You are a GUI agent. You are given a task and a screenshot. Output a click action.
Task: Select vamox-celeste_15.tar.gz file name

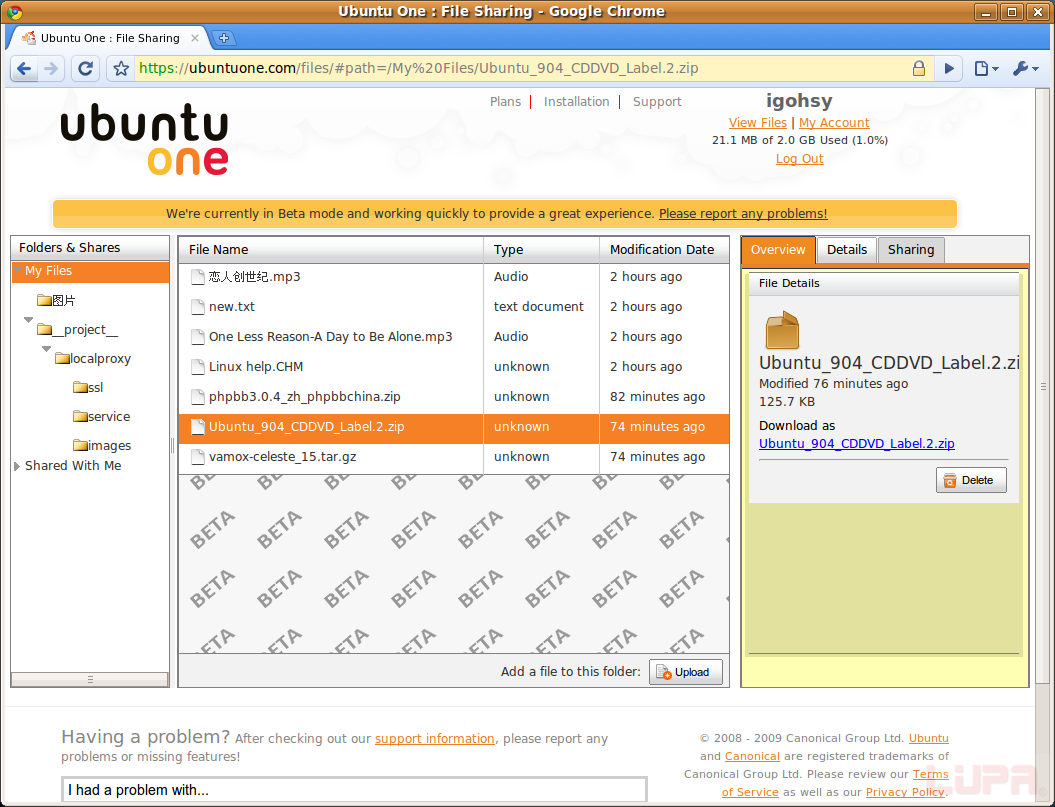pos(283,457)
